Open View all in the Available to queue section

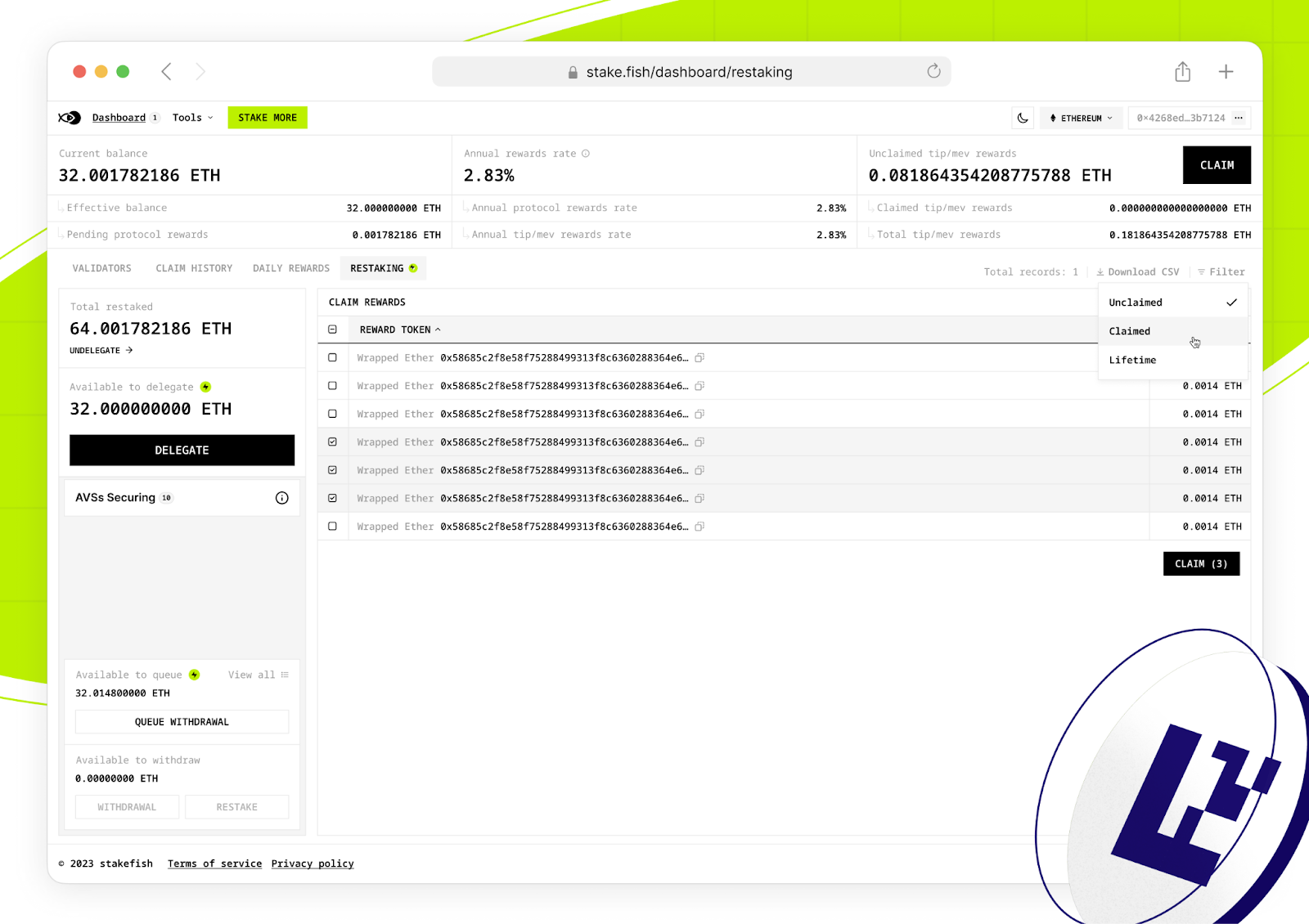click(259, 675)
